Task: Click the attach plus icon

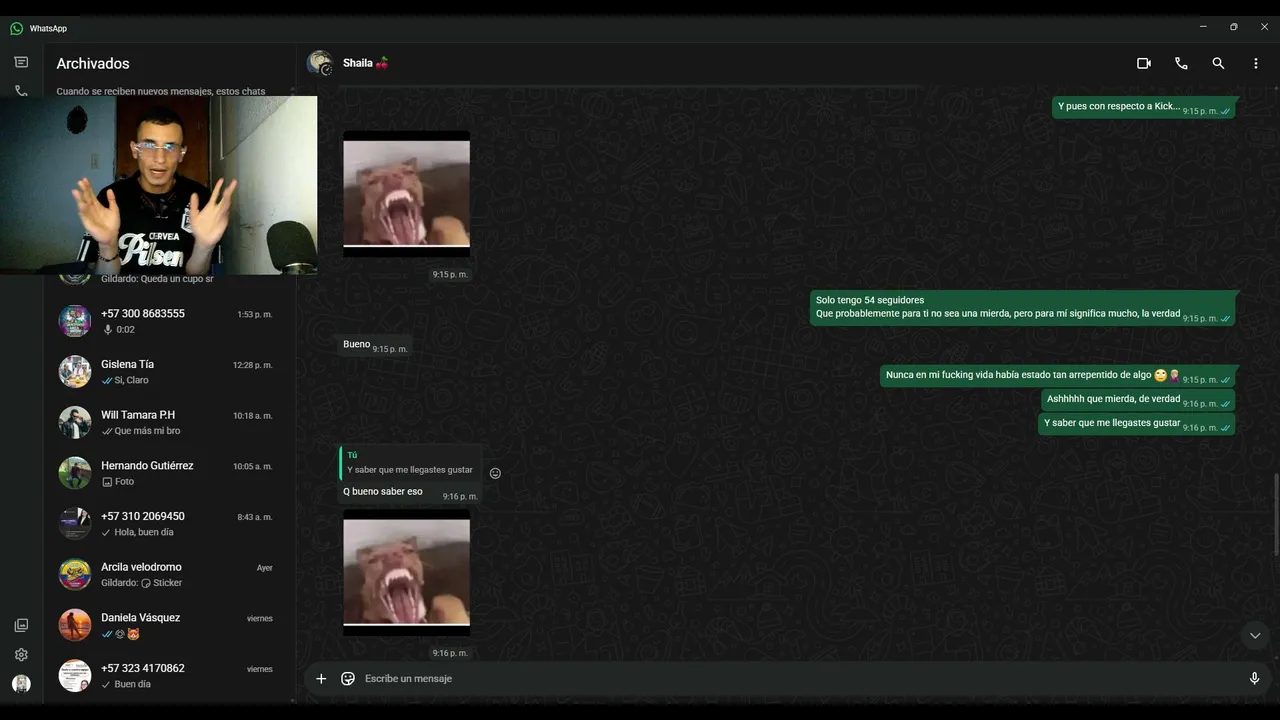Action: click(321, 679)
